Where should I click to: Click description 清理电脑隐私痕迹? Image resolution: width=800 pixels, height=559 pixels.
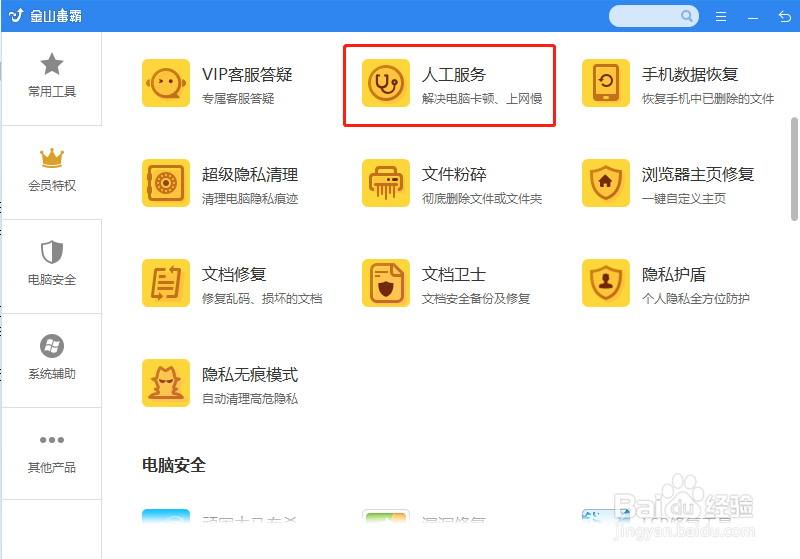[250, 198]
